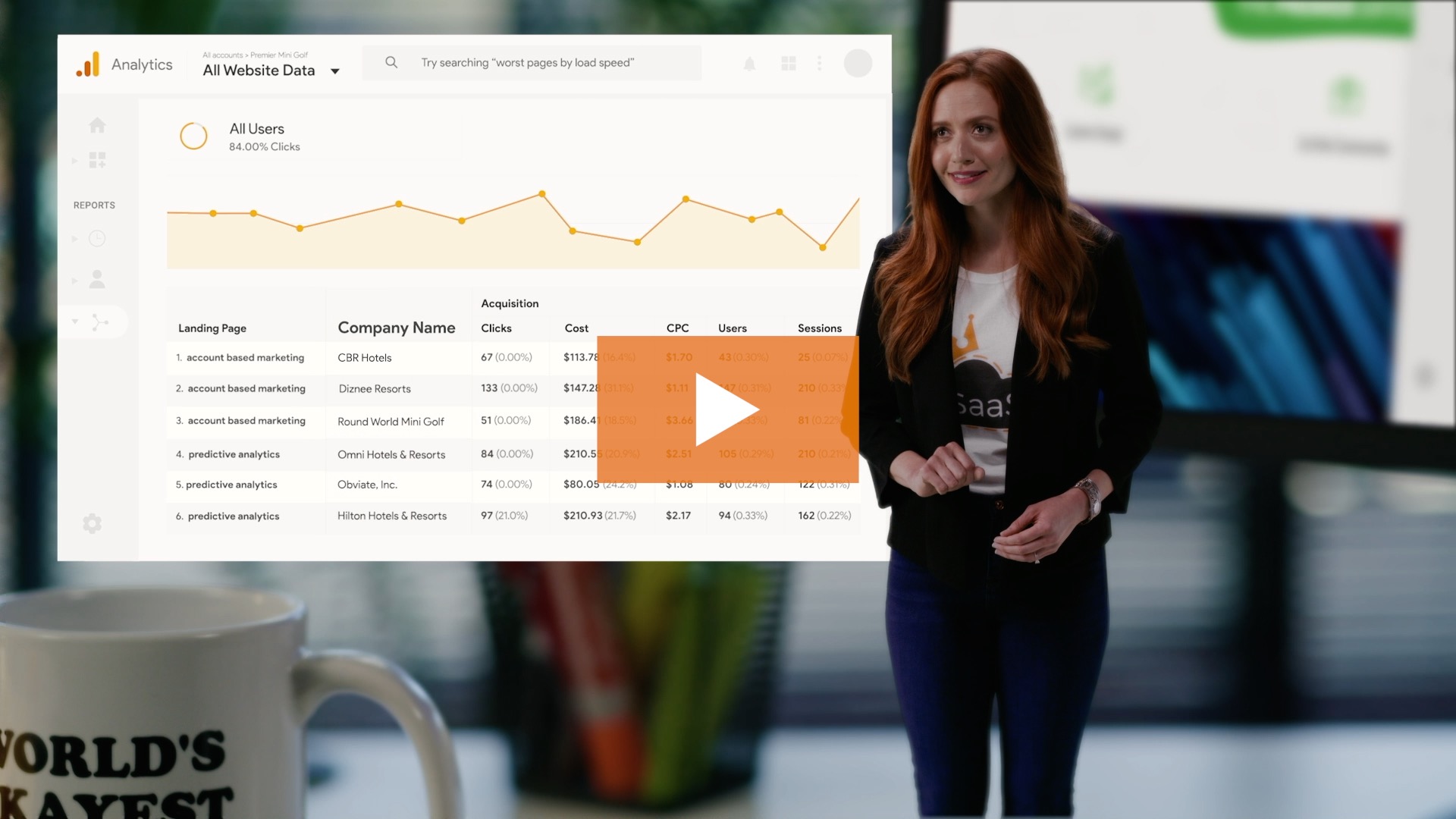1456x819 pixels.
Task: Click the grid/dashboard view icon
Action: [x=788, y=63]
